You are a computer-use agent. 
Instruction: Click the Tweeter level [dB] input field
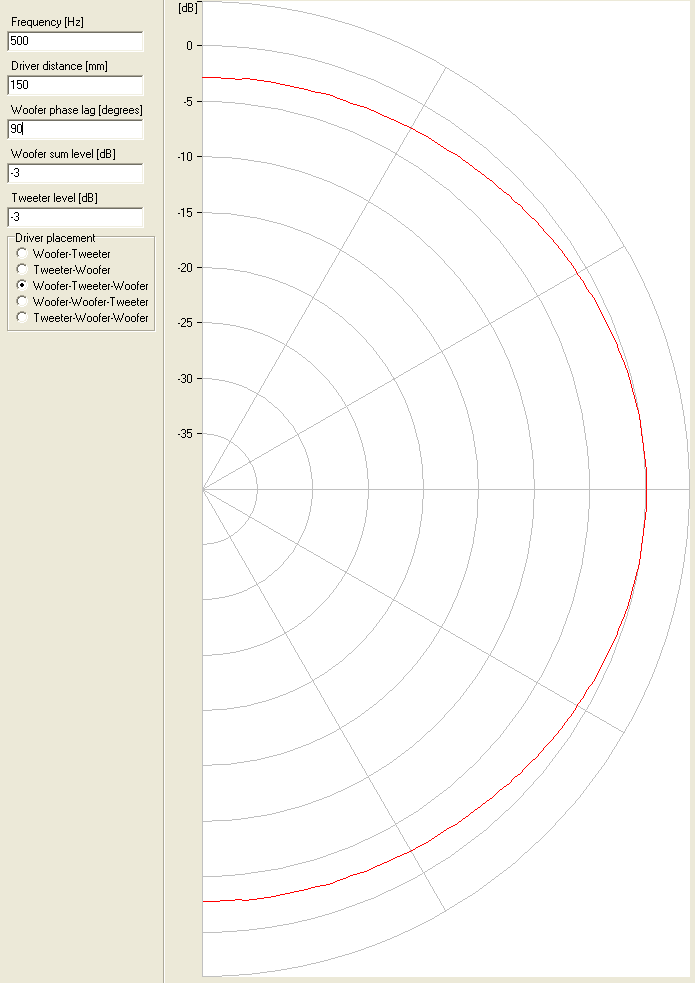coord(75,217)
